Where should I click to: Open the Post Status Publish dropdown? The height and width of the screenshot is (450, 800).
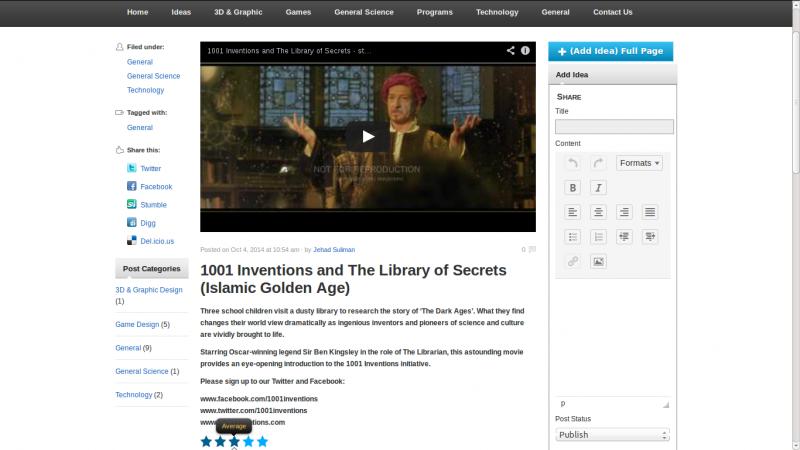pos(612,435)
